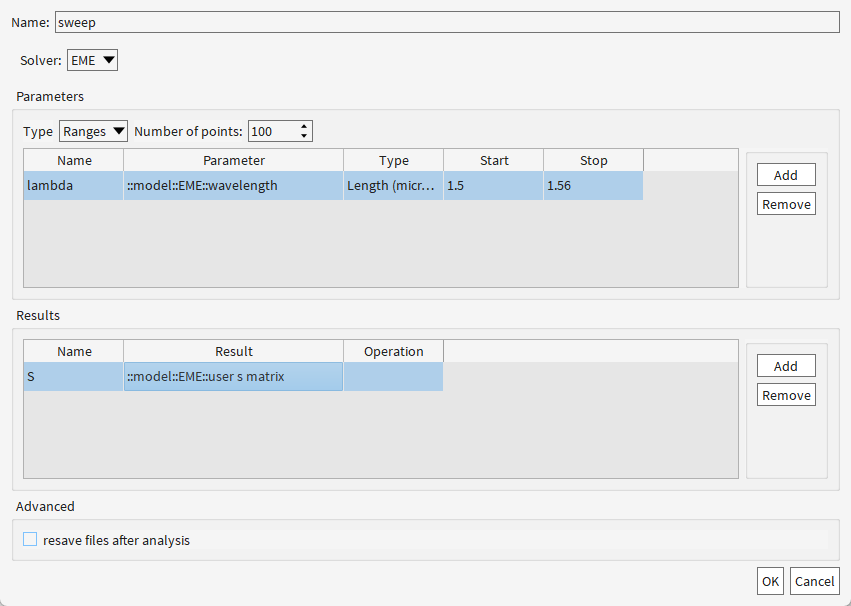Click the Parameter column header

[233, 161]
